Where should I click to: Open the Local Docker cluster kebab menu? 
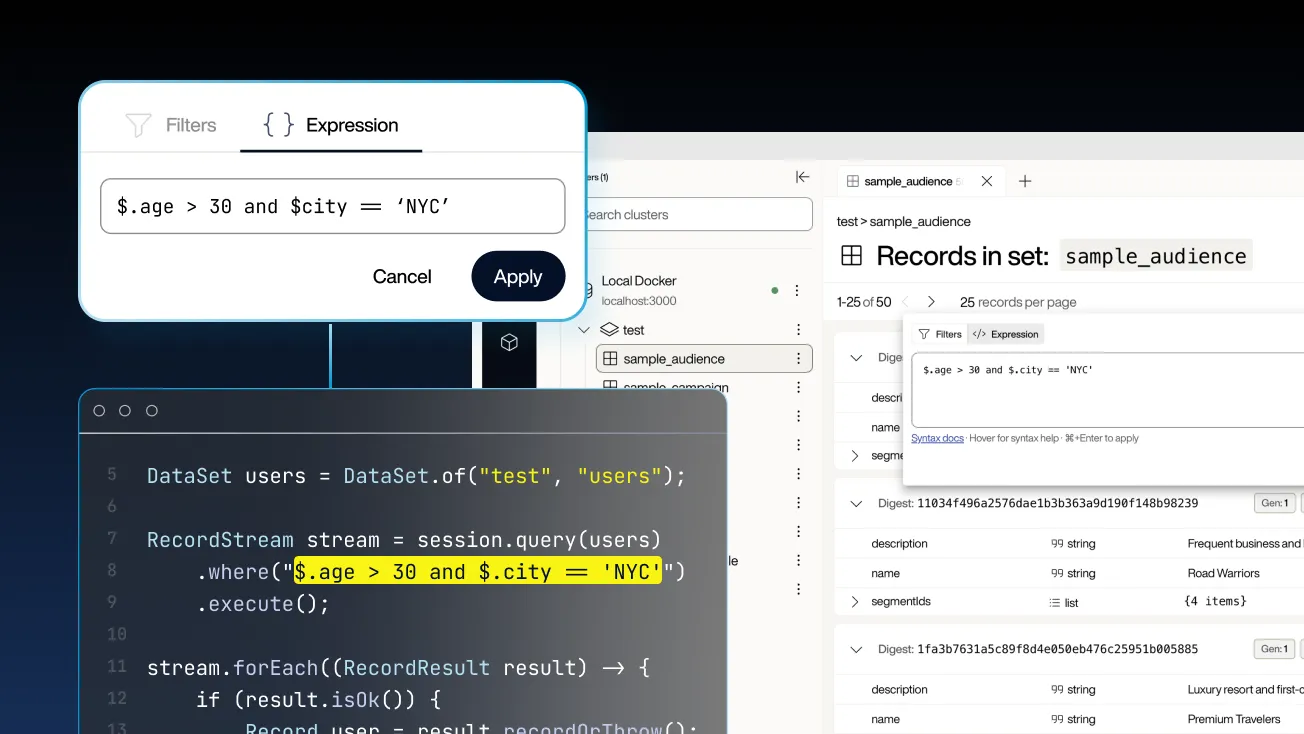coord(797,289)
